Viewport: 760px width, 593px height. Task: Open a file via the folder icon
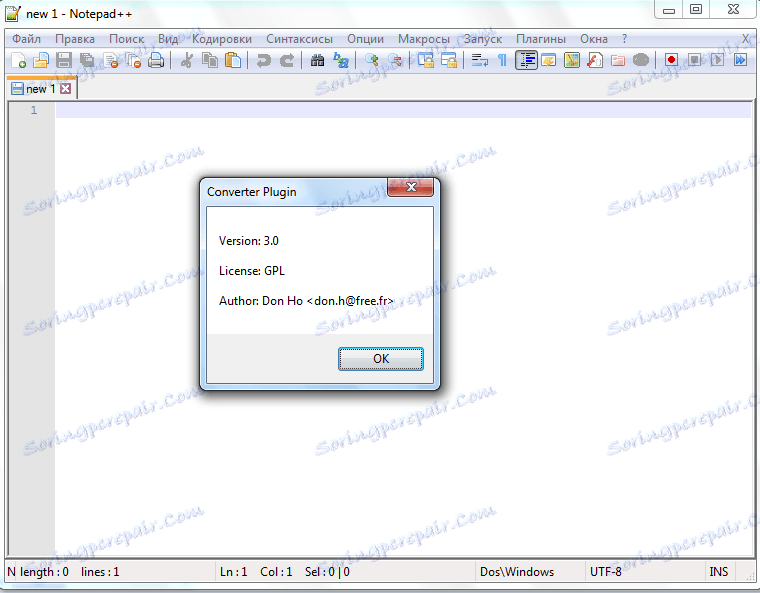click(x=41, y=61)
